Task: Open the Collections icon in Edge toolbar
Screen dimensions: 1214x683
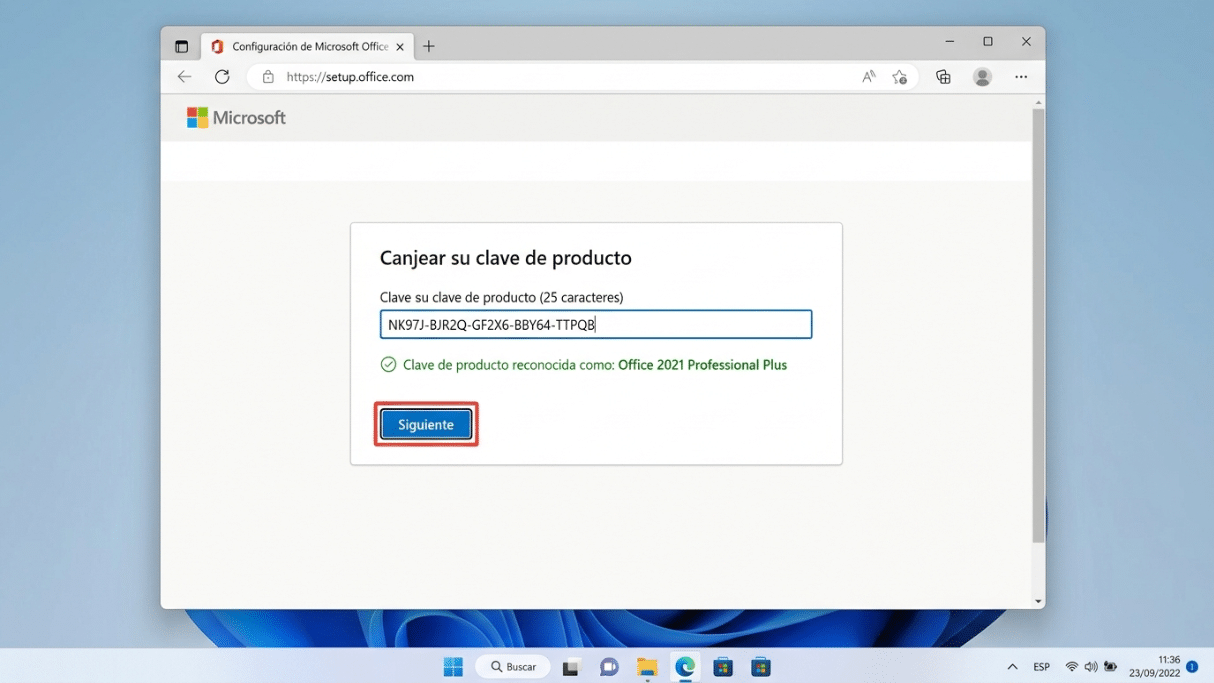Action: point(942,76)
